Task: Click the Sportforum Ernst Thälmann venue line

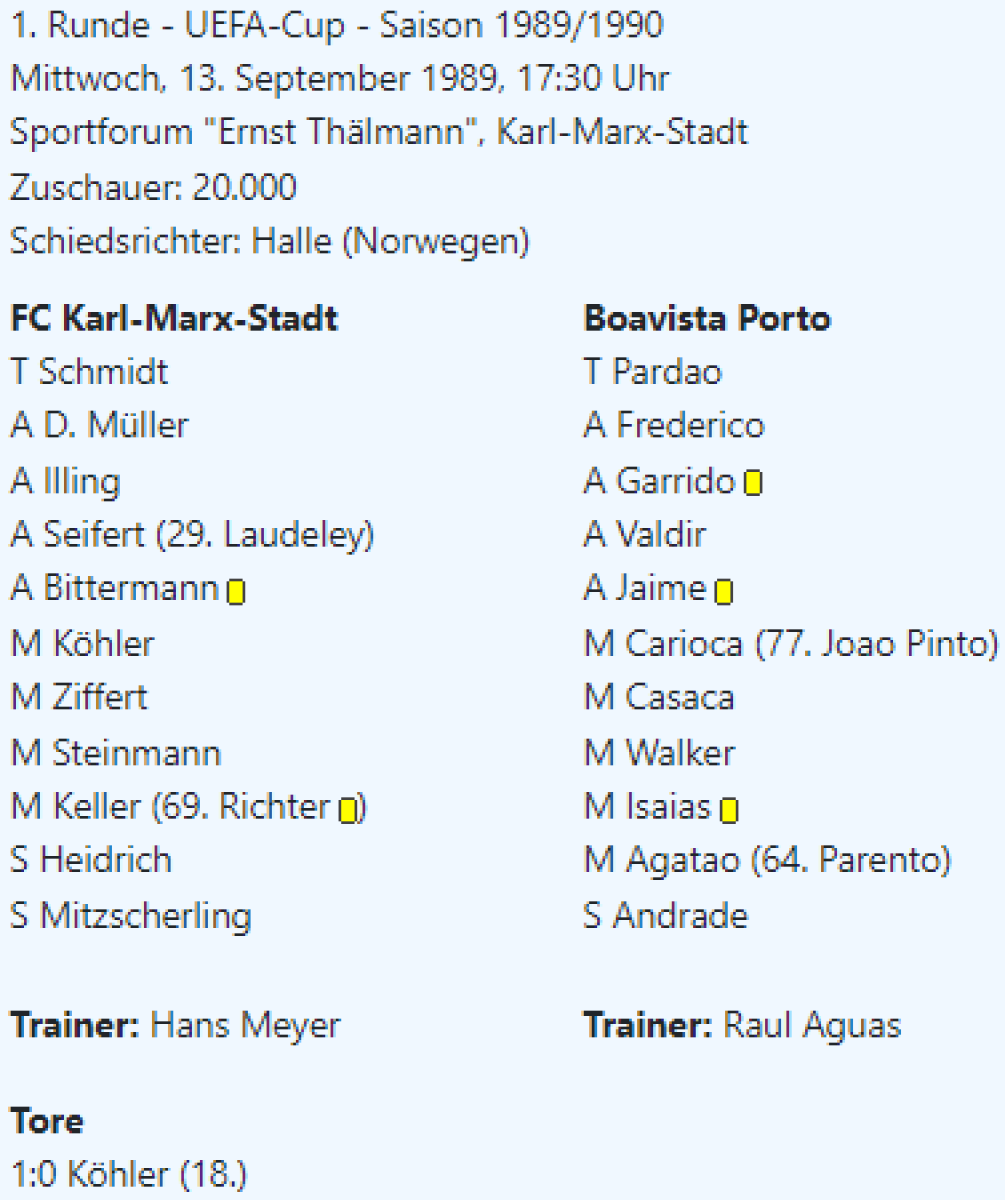Action: 379,132
